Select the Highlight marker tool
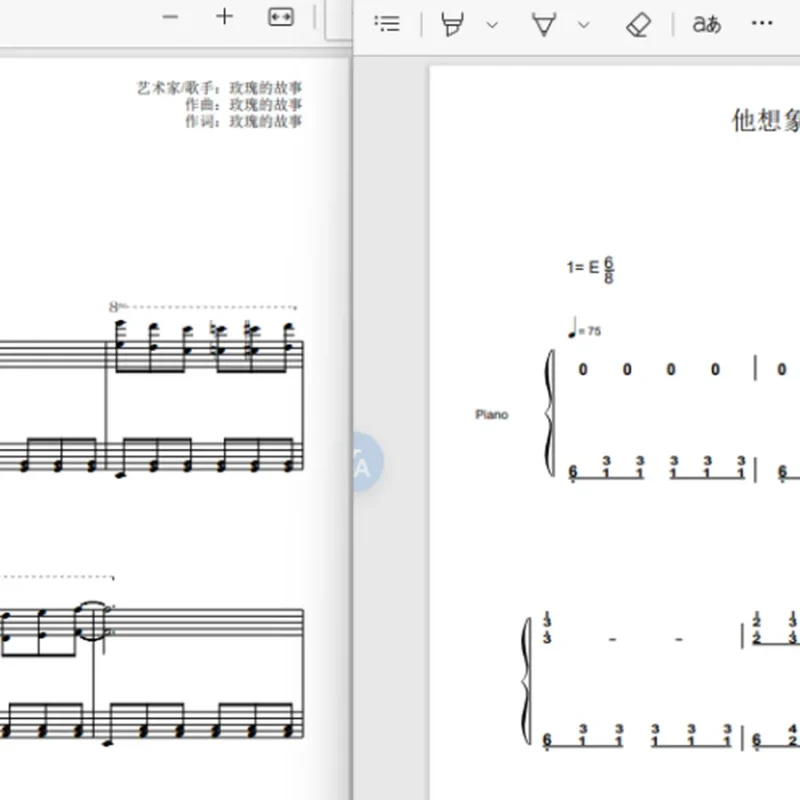This screenshot has height=800, width=800. [453, 24]
